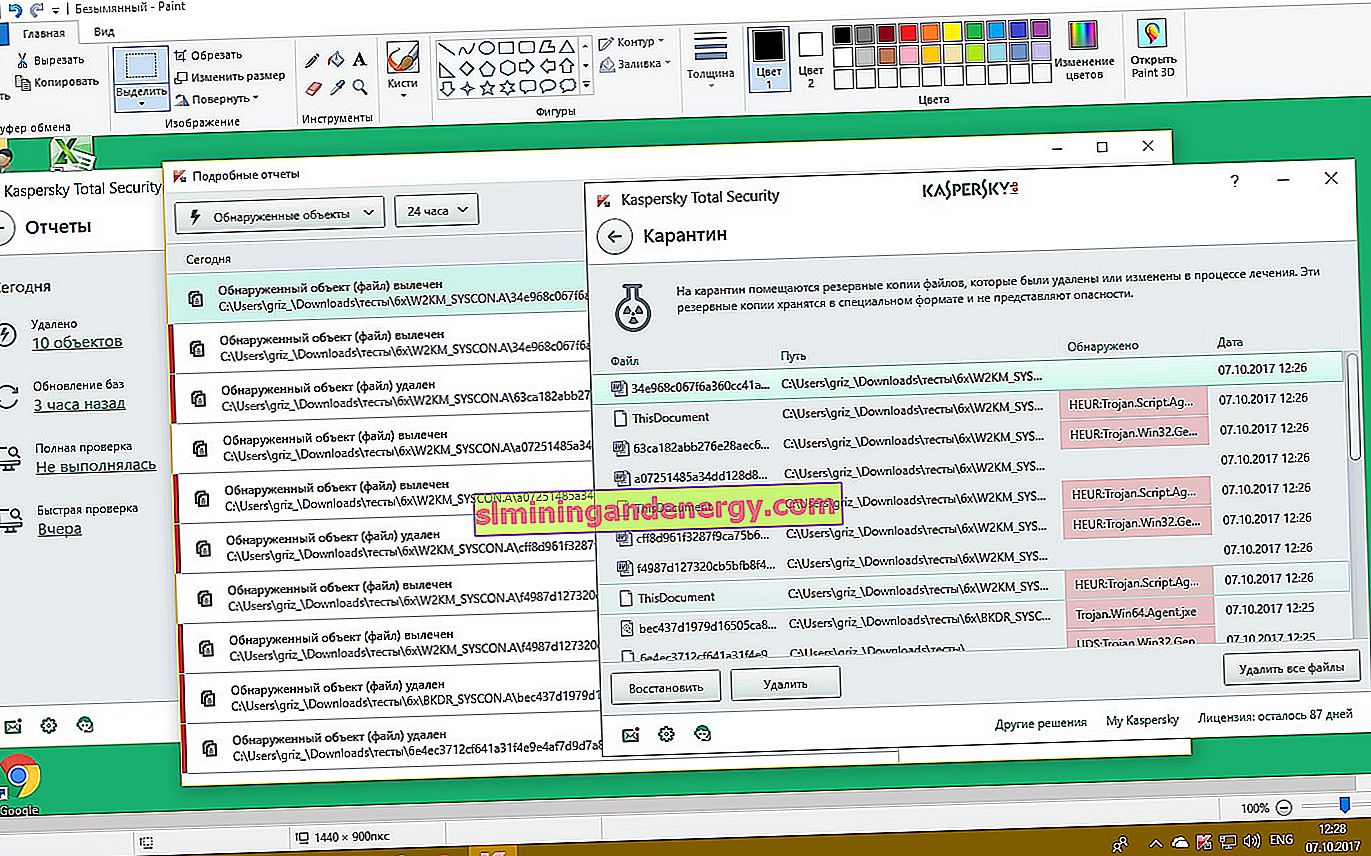This screenshot has width=1371, height=856.
Task: Open the 3 часа назад update link
Action: pyautogui.click(x=79, y=404)
